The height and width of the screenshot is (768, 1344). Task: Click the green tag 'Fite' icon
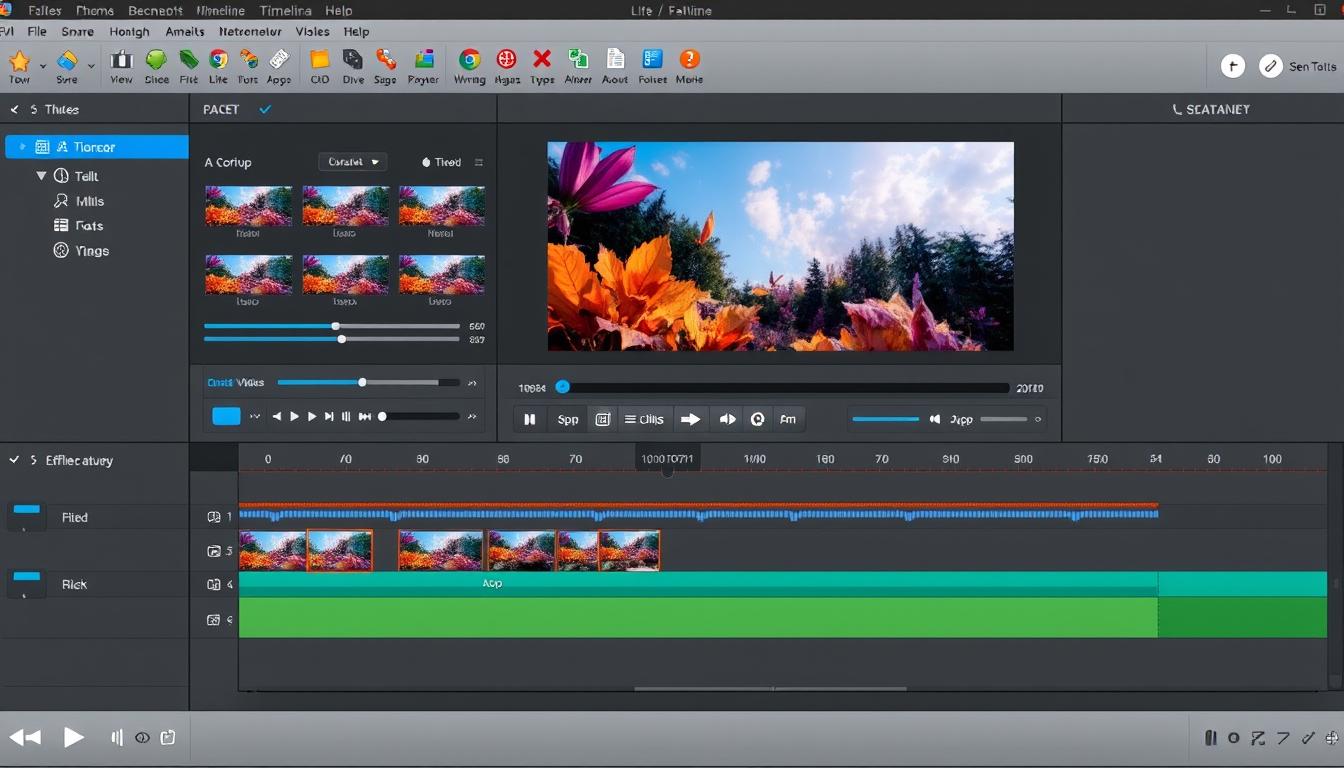pyautogui.click(x=188, y=60)
